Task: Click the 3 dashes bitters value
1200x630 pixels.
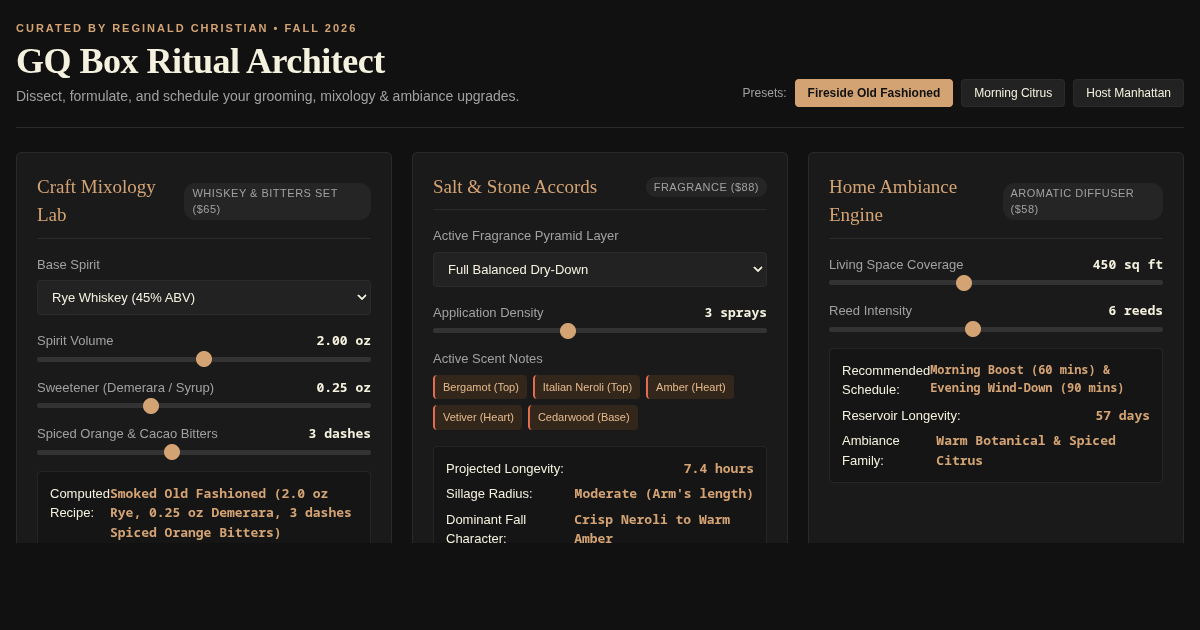Action: pos(340,434)
